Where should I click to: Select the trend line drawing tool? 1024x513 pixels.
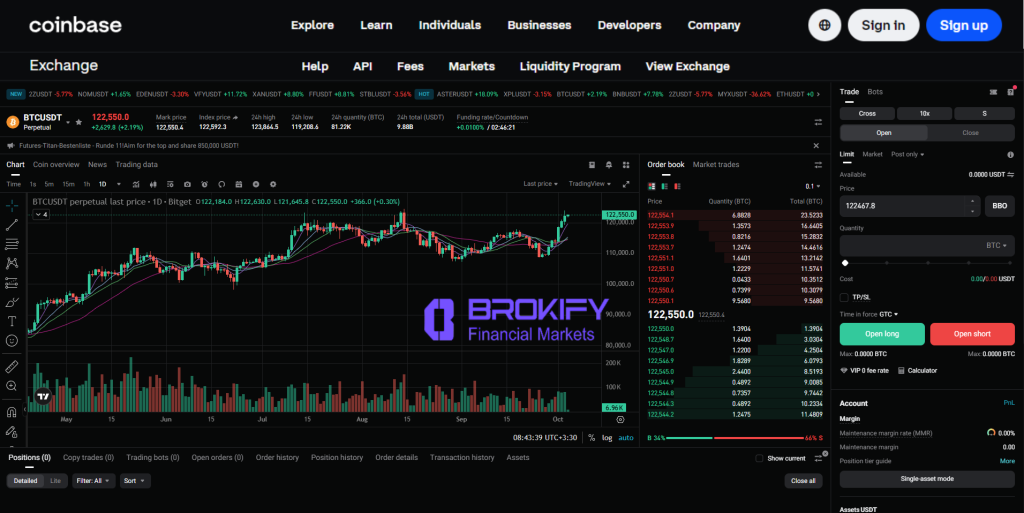pyautogui.click(x=12, y=224)
